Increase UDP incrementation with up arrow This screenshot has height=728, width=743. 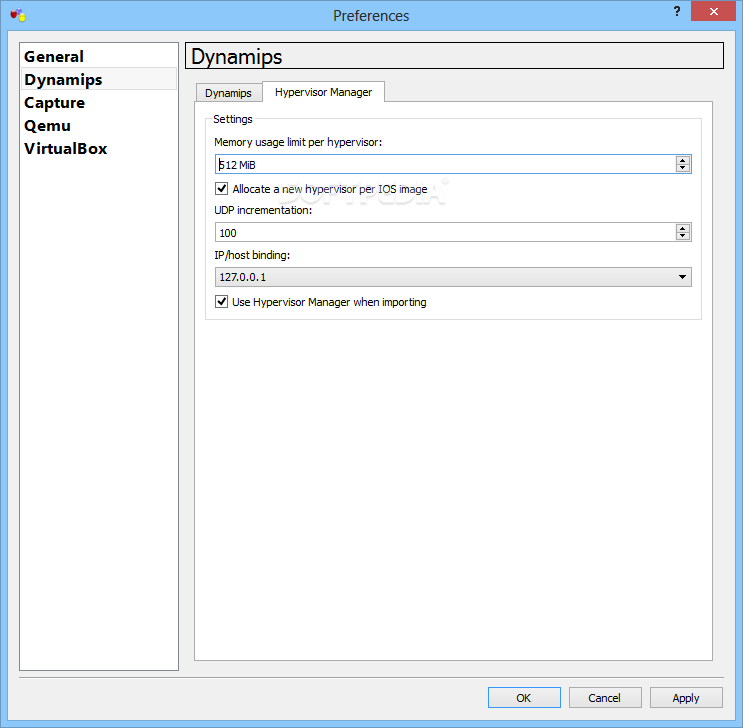(682, 228)
